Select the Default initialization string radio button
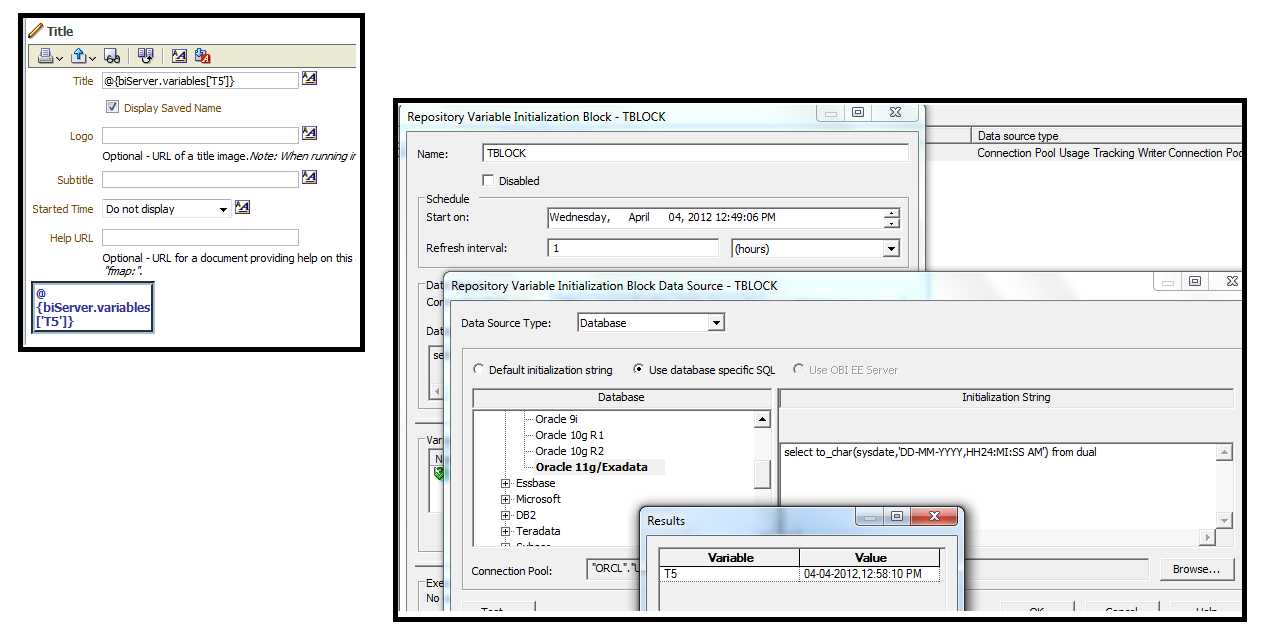1267x629 pixels. tap(478, 369)
